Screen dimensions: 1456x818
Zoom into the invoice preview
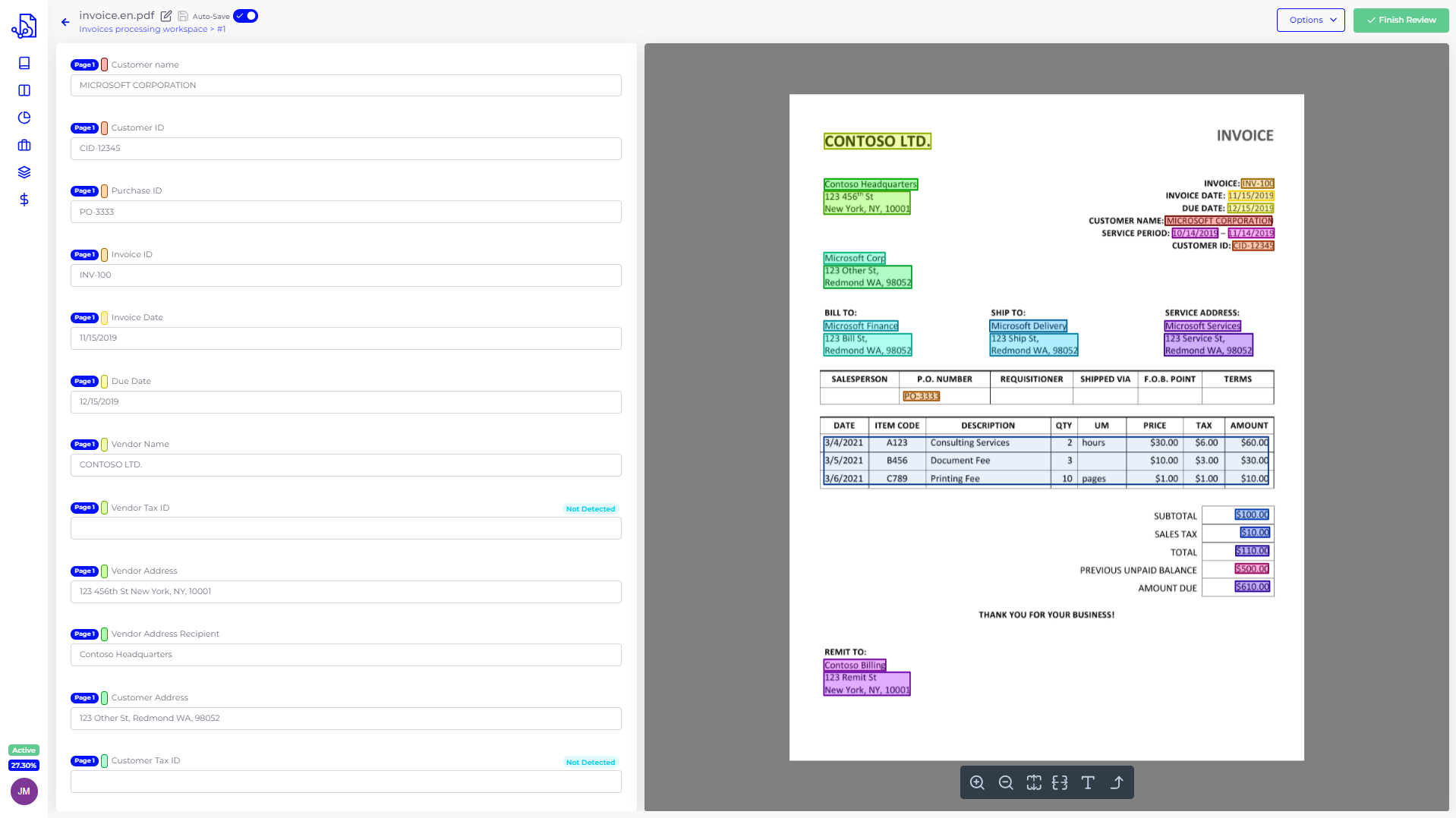977,782
